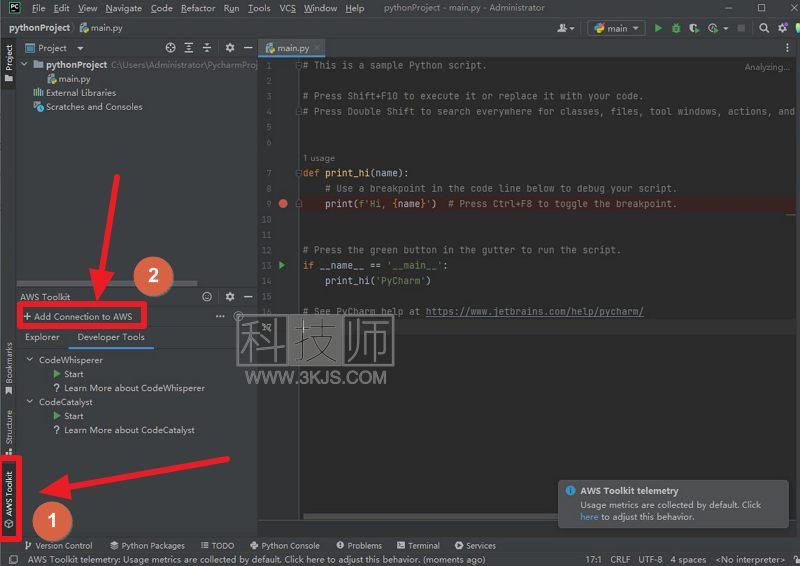Click the CRLF line separator widget
The height and width of the screenshot is (566, 800).
coord(620,560)
